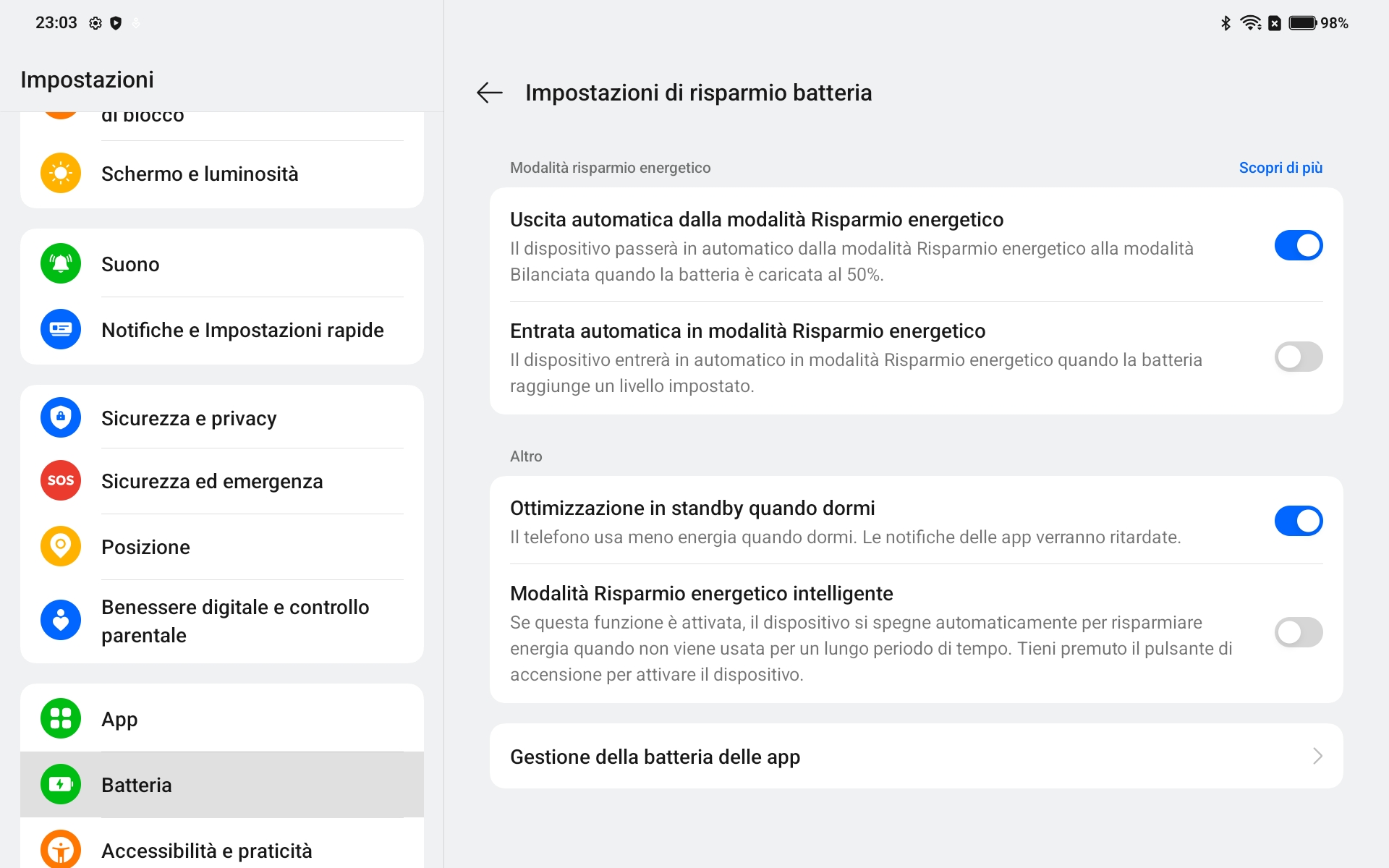Tap the Impostazioni di risparmio batteria title
Screen dimensions: 1389x868
[x=698, y=93]
